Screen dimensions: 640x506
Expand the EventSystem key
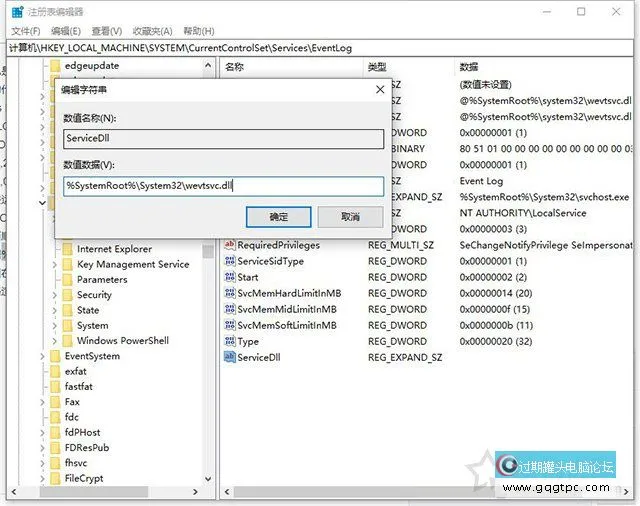coord(42,356)
